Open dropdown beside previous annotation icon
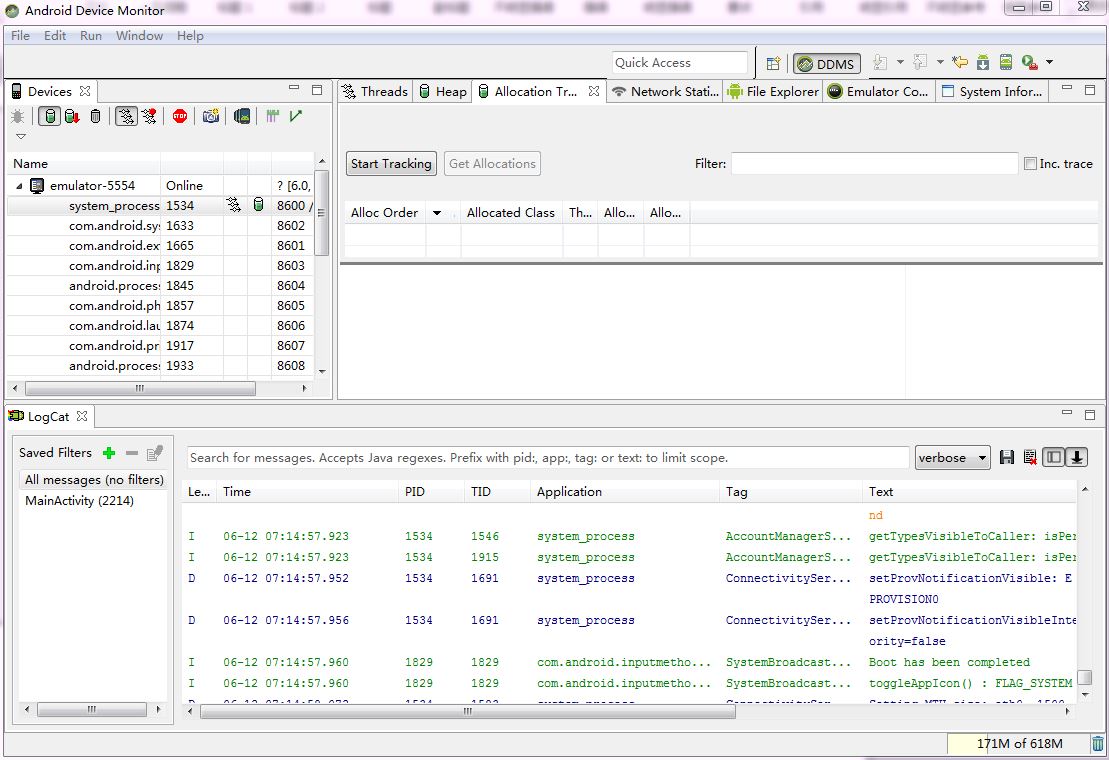This screenshot has height=760, width=1109. tap(940, 62)
